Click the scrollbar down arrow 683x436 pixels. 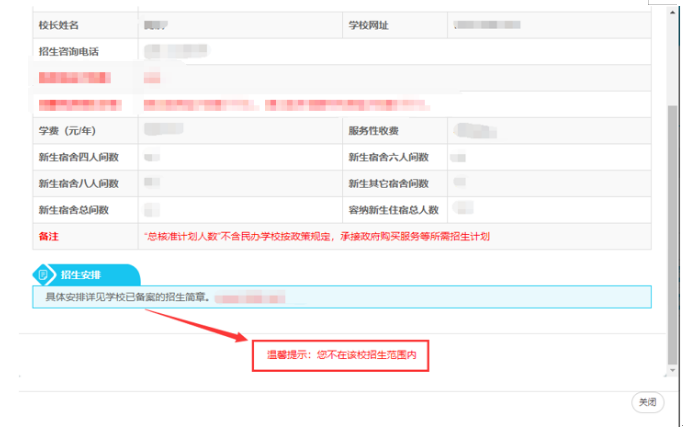[673, 370]
